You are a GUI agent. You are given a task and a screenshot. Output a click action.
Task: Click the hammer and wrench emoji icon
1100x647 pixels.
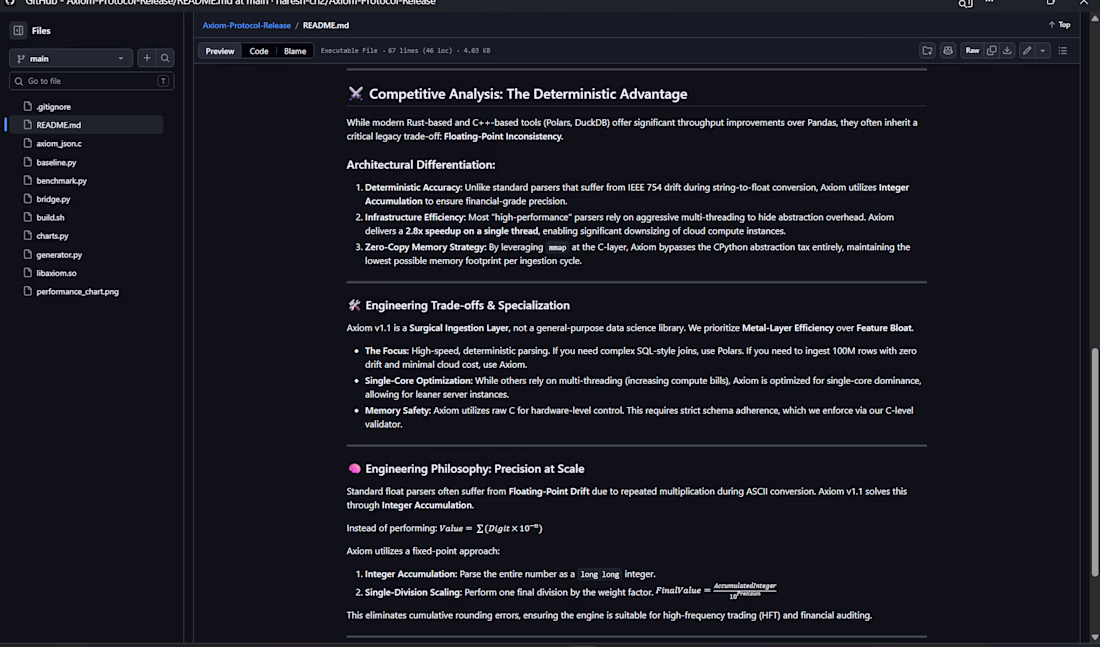pyautogui.click(x=354, y=305)
